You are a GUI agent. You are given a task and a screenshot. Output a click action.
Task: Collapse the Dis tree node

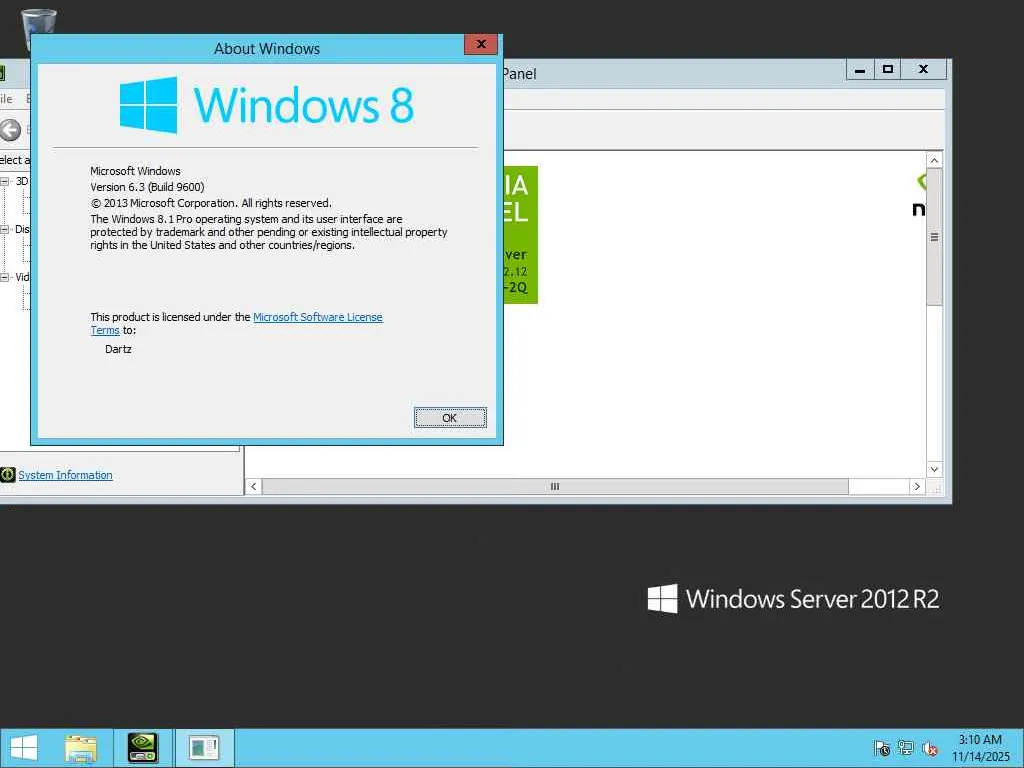click(x=5, y=229)
